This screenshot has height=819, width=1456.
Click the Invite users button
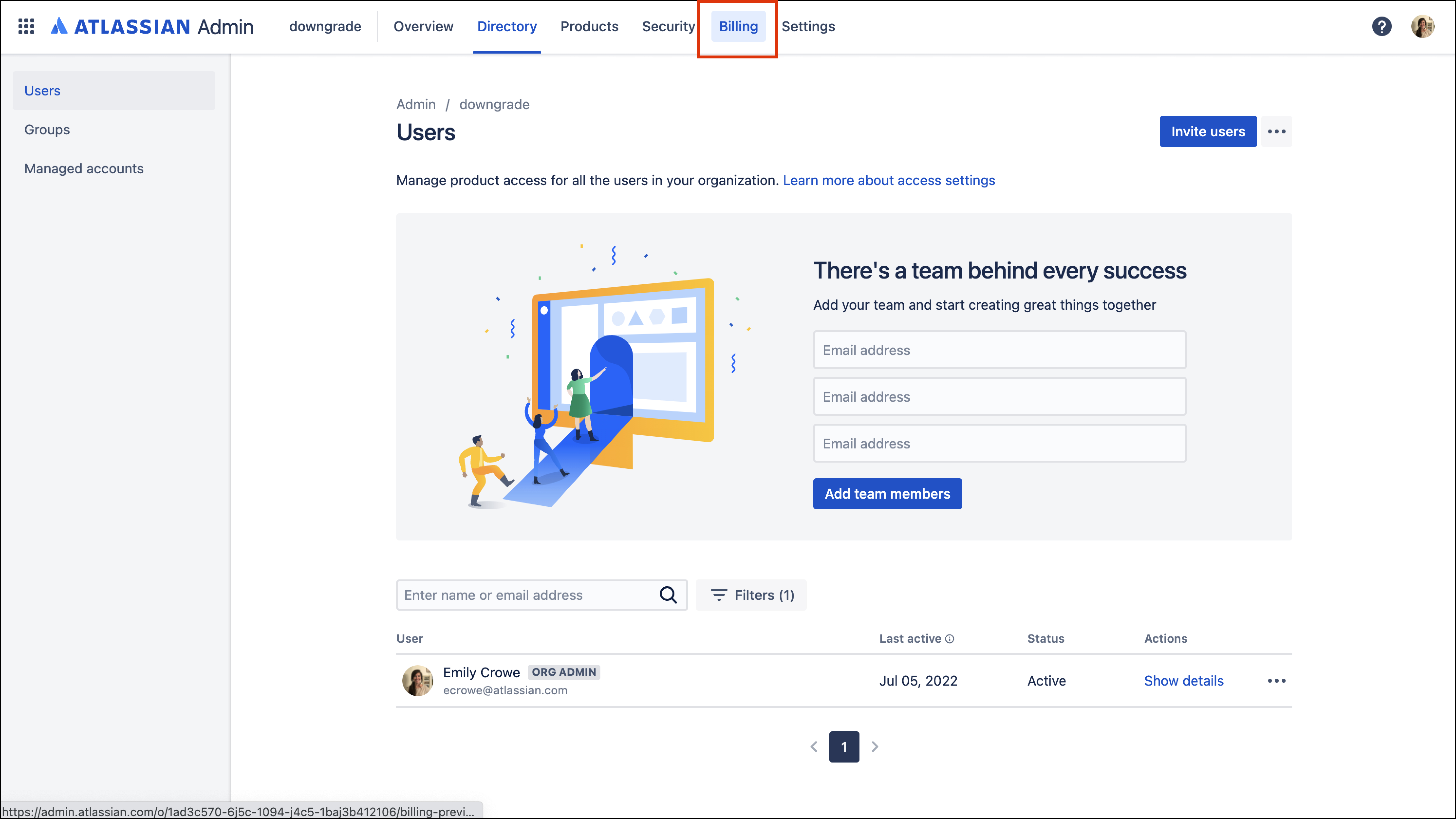point(1208,132)
